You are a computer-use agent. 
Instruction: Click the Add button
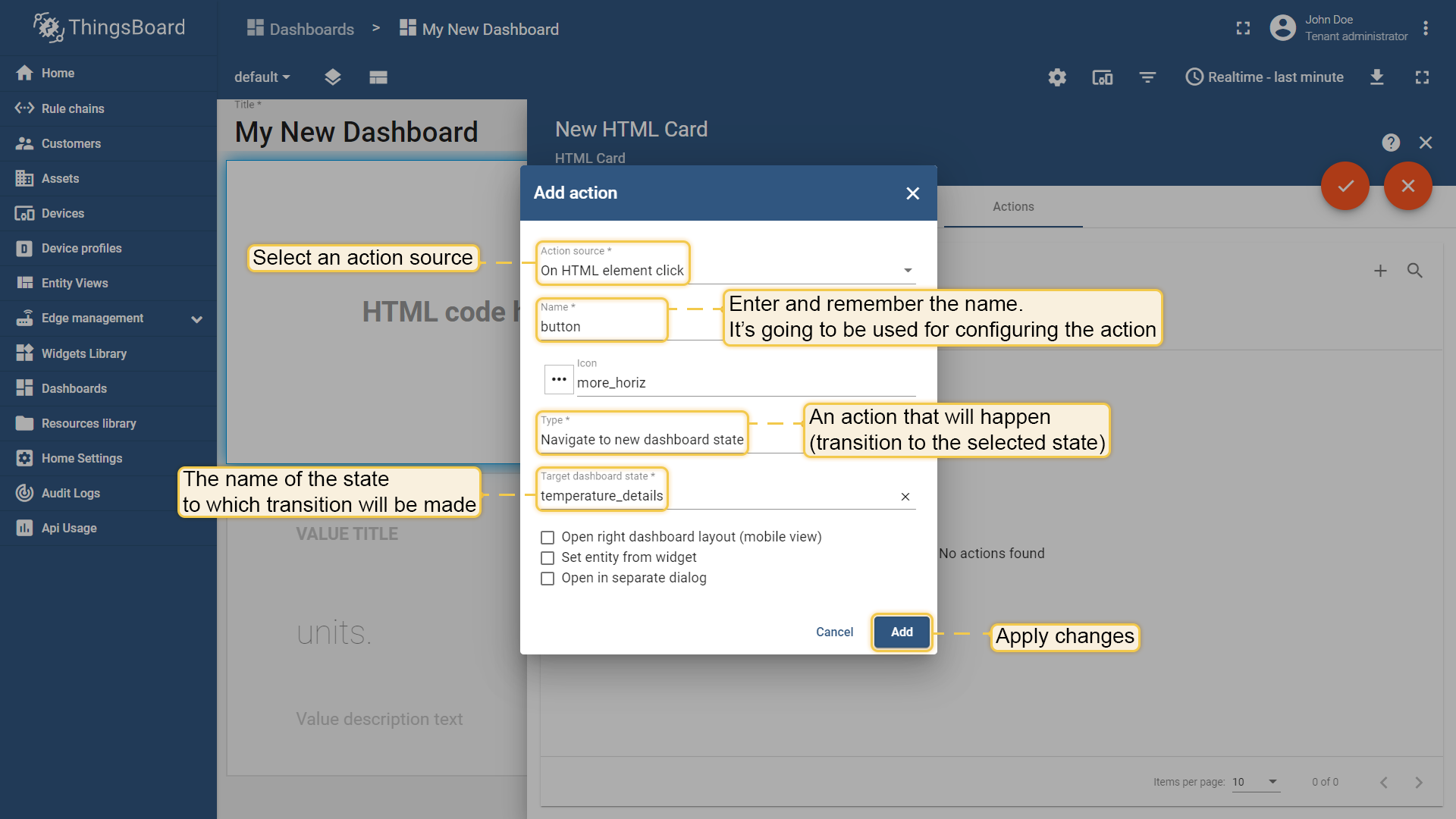pyautogui.click(x=902, y=632)
